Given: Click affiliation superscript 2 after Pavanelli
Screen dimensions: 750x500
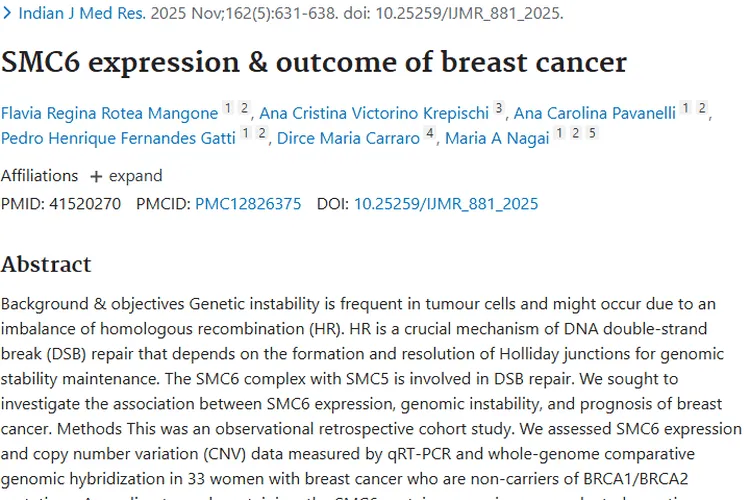Looking at the screenshot, I should (x=702, y=108).
